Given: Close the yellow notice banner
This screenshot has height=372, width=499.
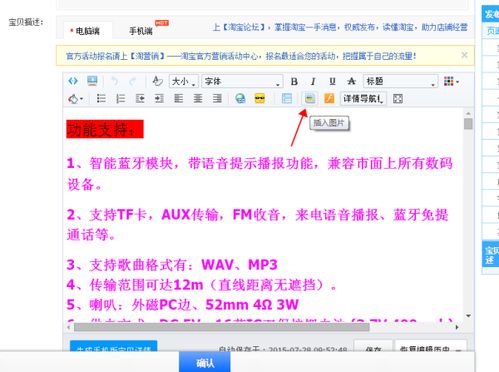Looking at the screenshot, I should (x=464, y=55).
